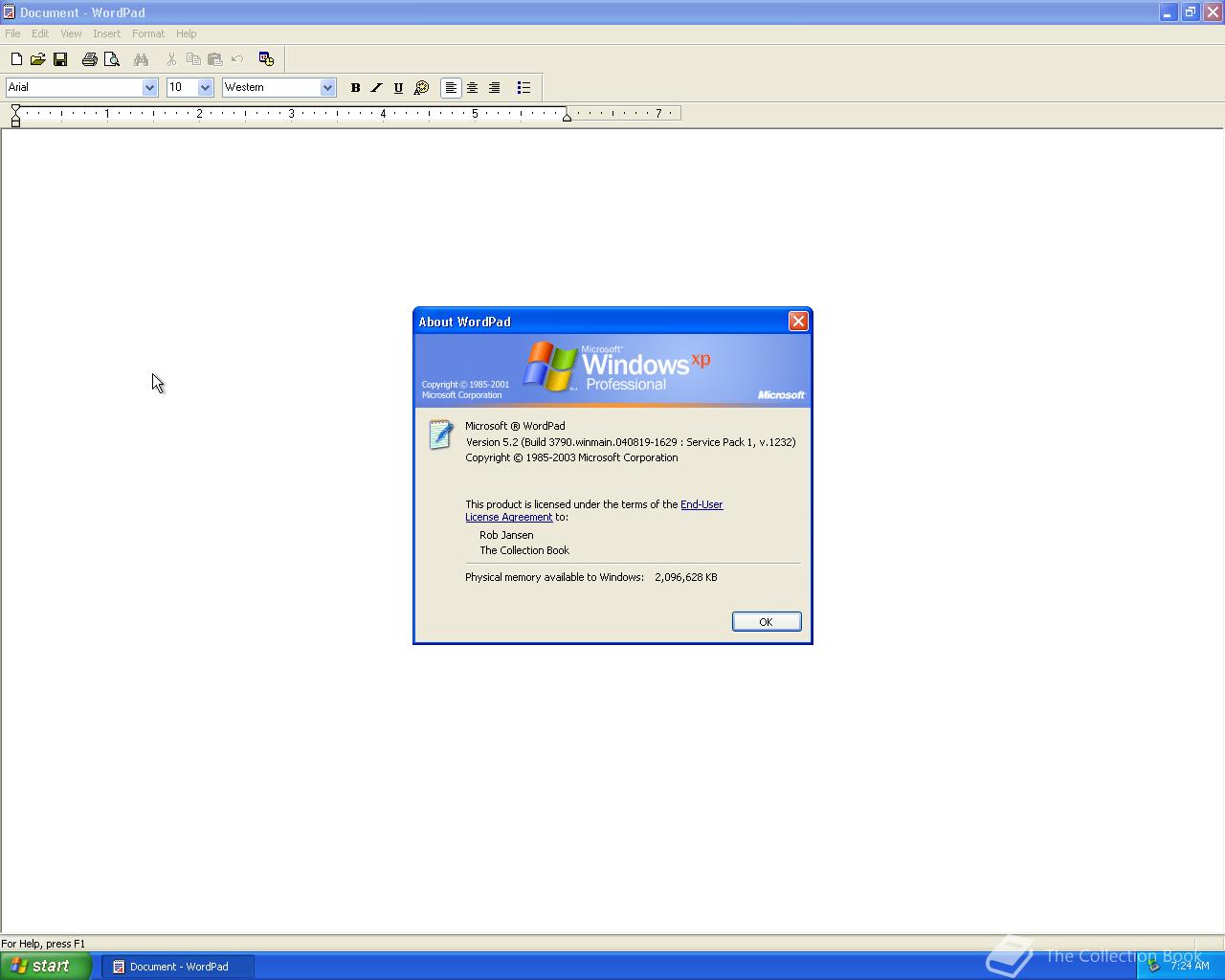Align text left
Viewport: 1225px width, 980px height.
coord(451,88)
